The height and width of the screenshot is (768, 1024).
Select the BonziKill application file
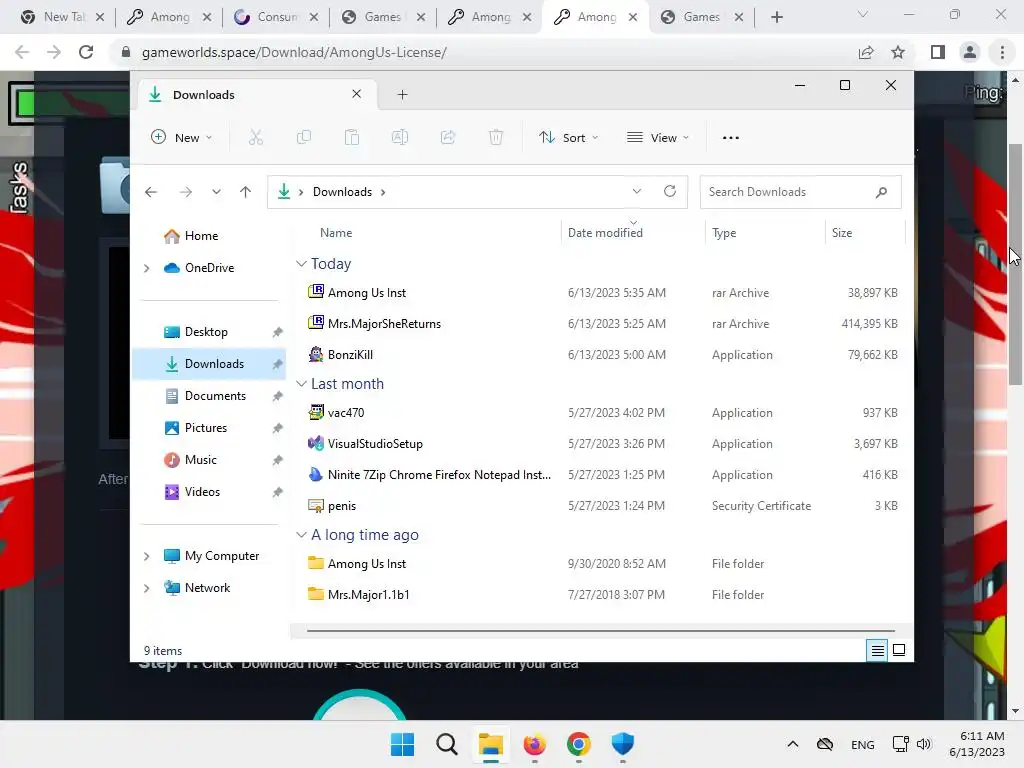click(x=601, y=355)
